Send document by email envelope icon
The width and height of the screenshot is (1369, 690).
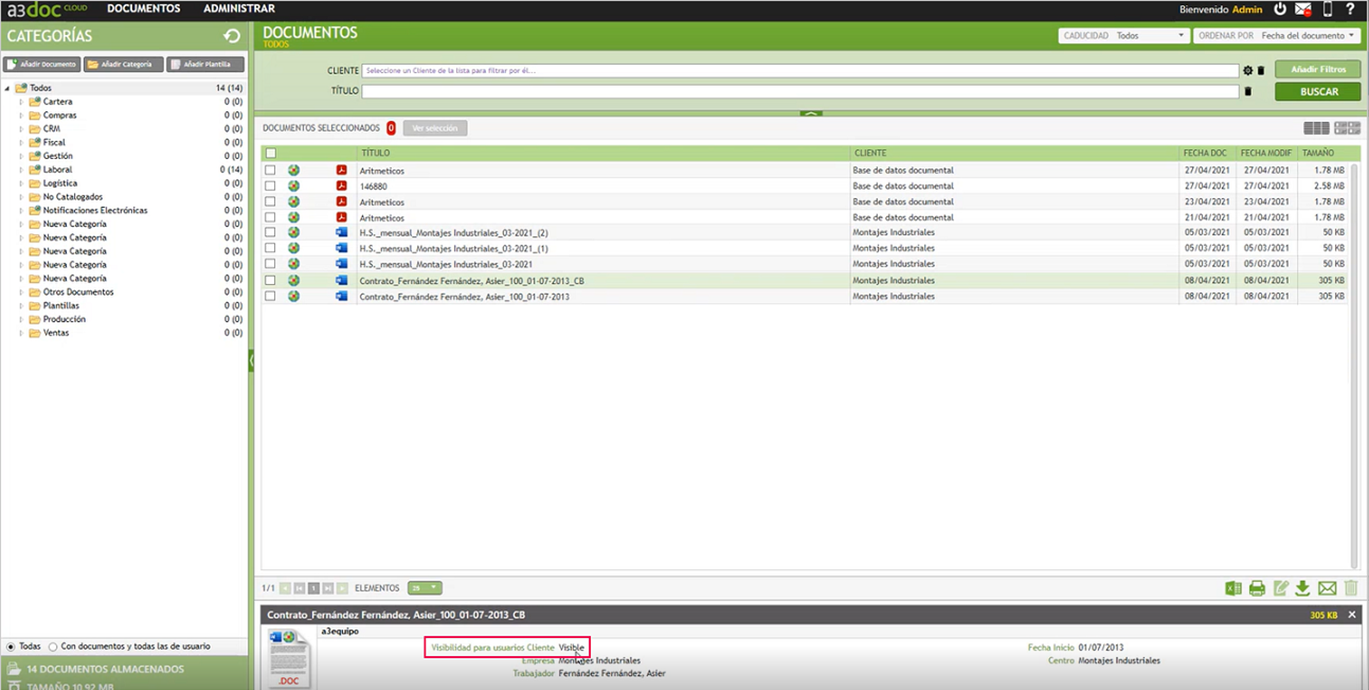1327,589
